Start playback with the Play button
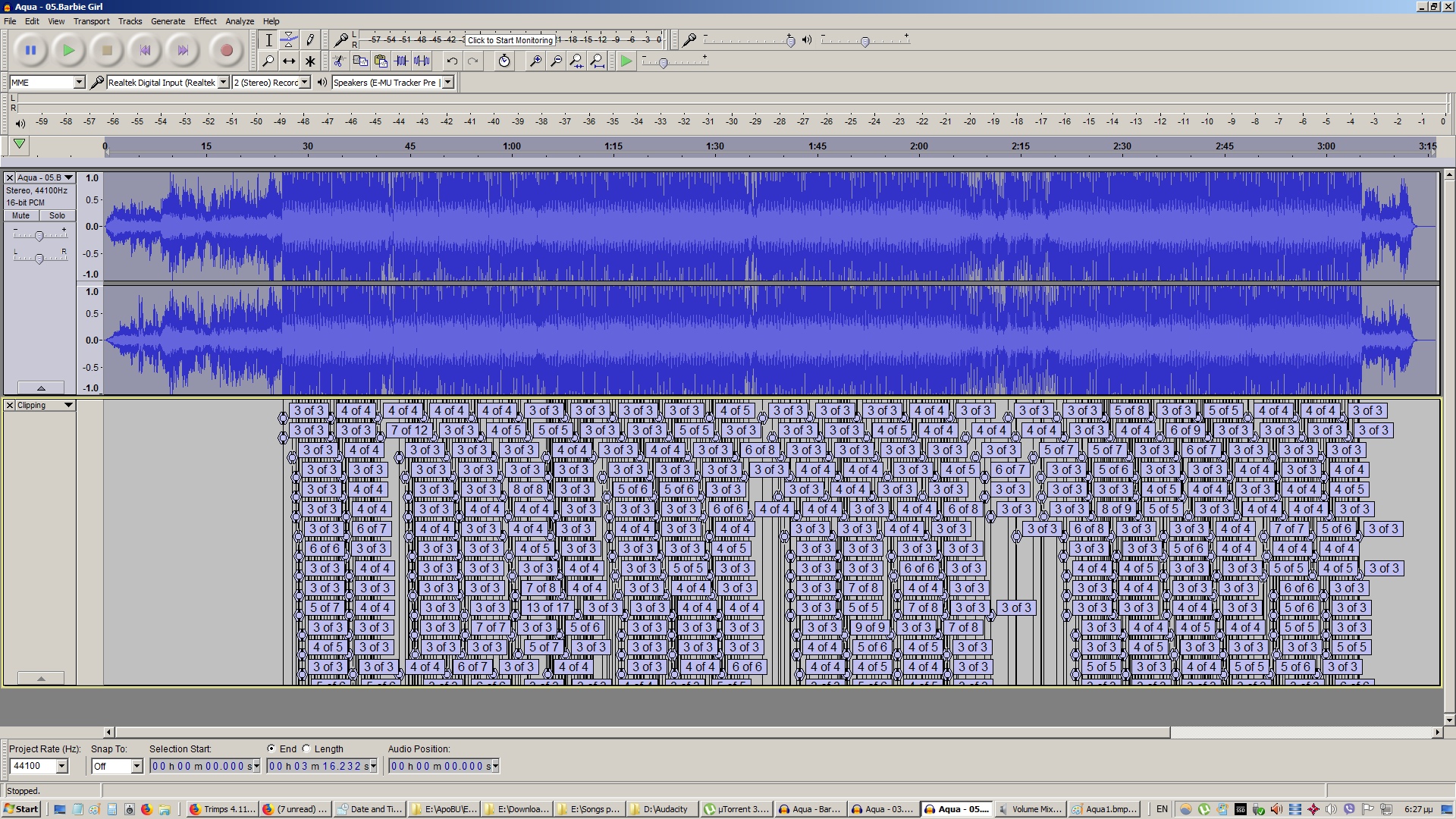Image resolution: width=1456 pixels, height=819 pixels. pyautogui.click(x=68, y=50)
